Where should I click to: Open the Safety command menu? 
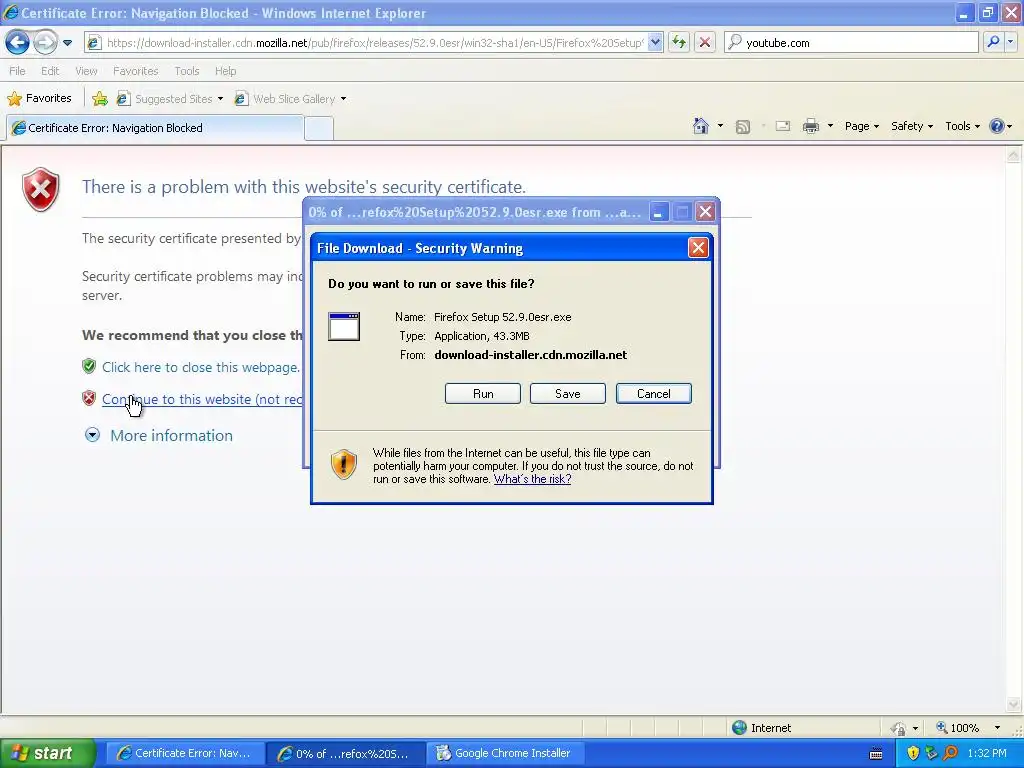(x=912, y=126)
